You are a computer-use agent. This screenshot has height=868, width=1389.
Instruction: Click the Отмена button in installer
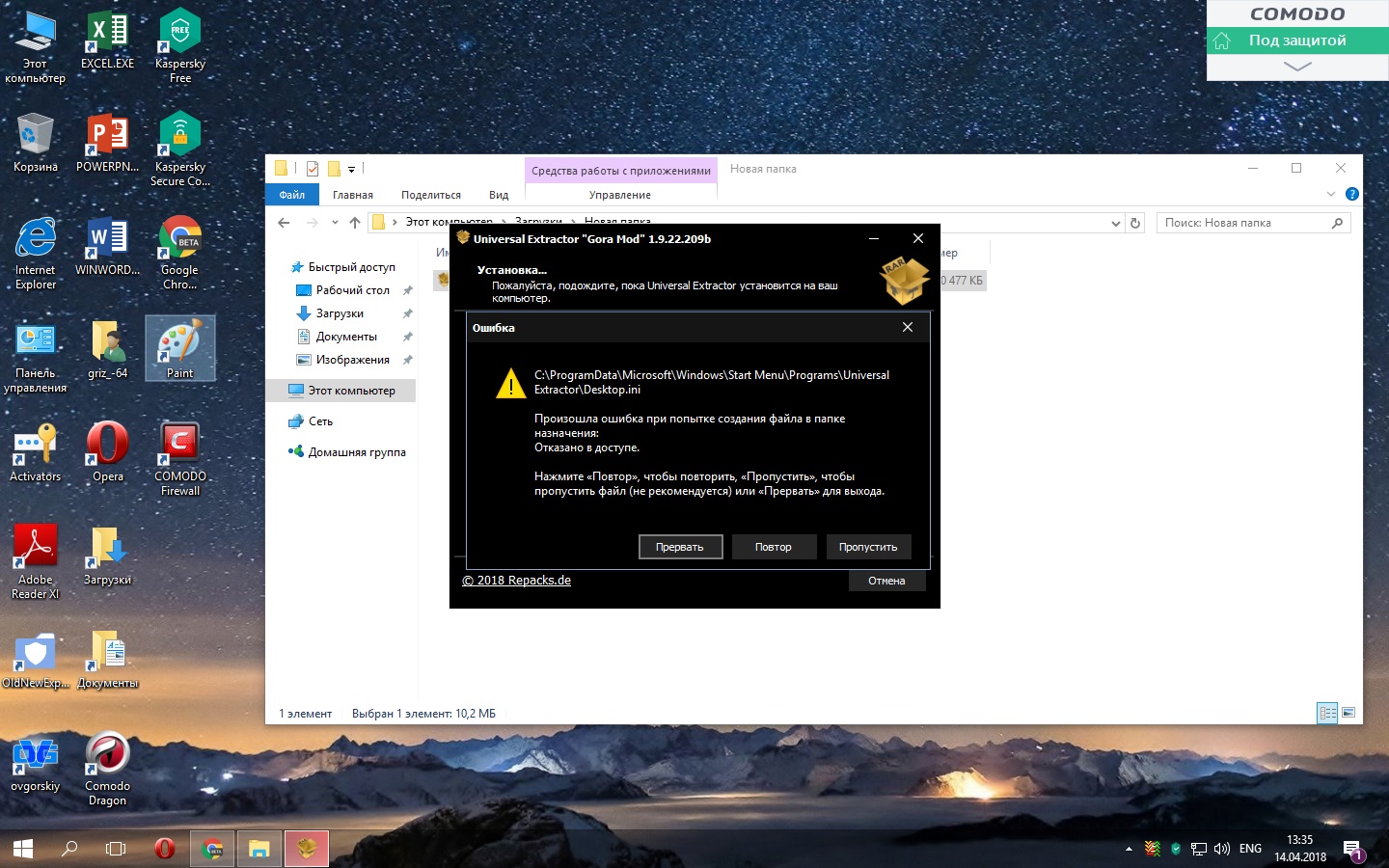886,581
